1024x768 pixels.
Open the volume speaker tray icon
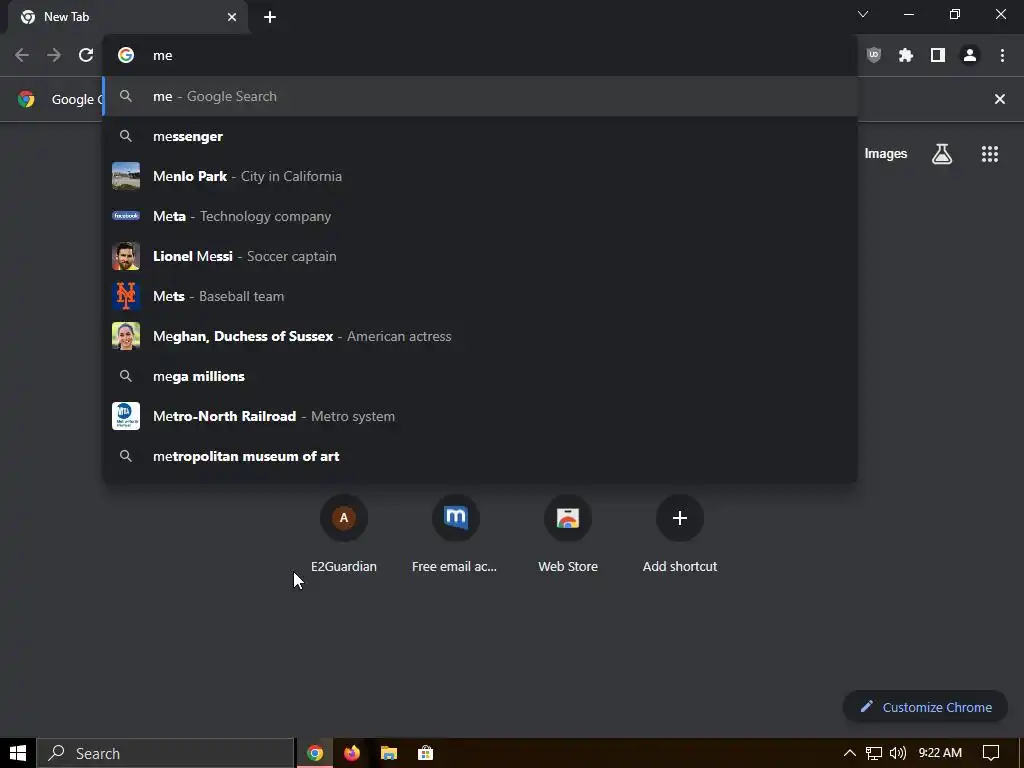[x=898, y=753]
